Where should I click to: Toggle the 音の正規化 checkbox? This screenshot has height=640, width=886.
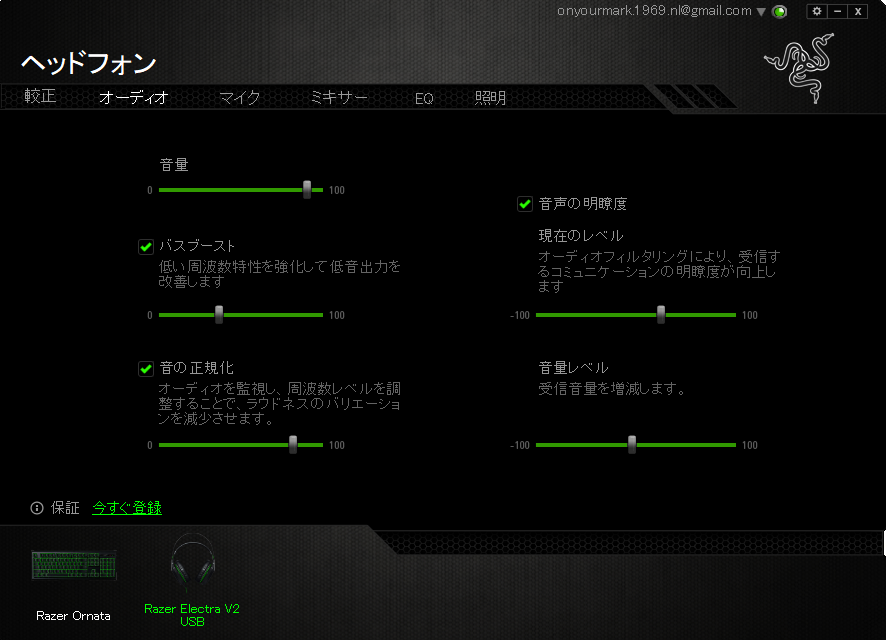[x=146, y=369]
